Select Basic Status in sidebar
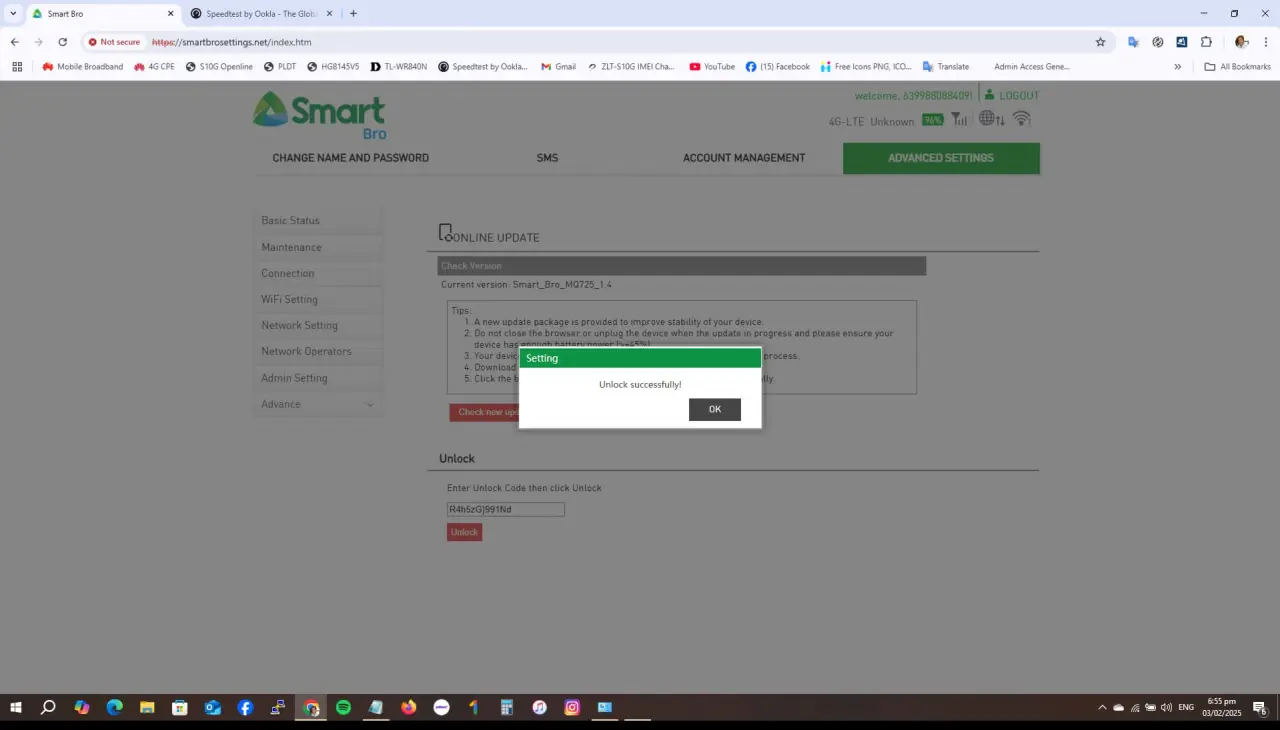Viewport: 1280px width, 730px height. click(318, 220)
